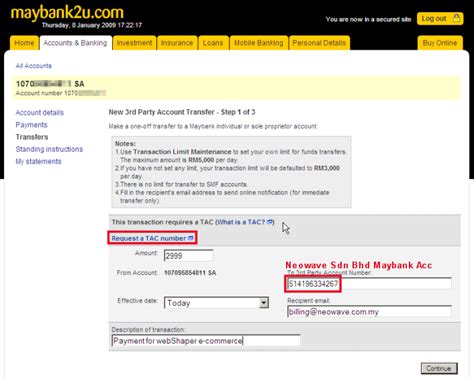Open the Effective date dropdown
The width and height of the screenshot is (474, 379).
click(216, 303)
